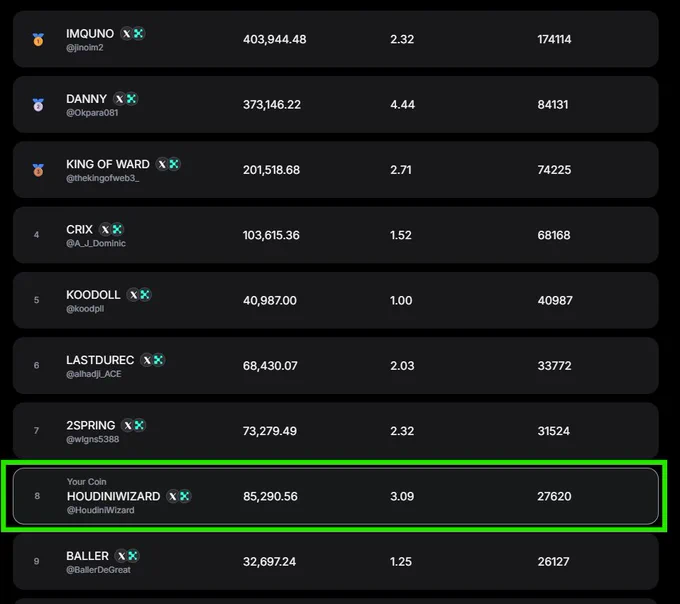Click the score 84131

pyautogui.click(x=553, y=105)
